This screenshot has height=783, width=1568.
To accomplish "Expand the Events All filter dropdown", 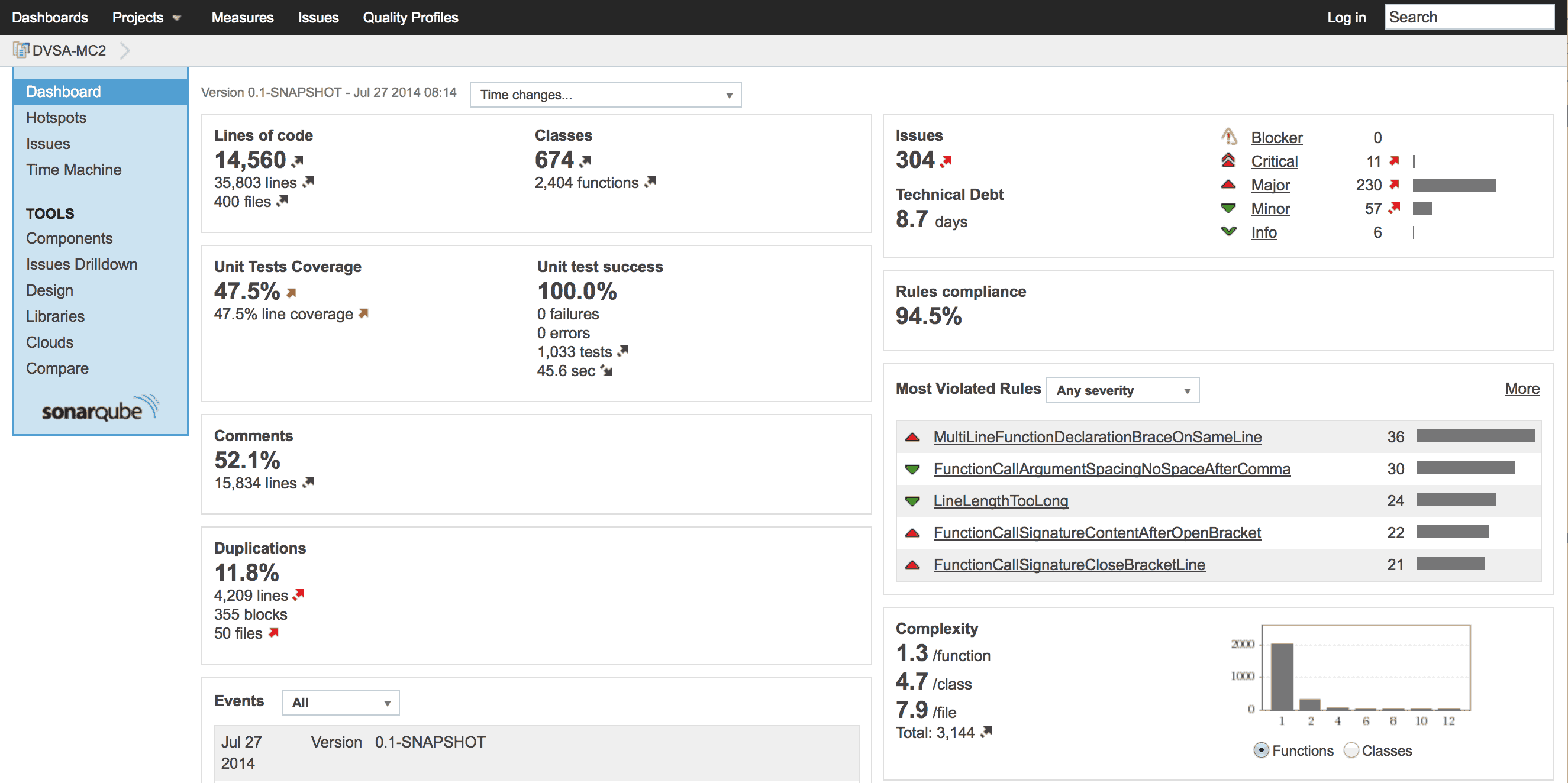I will [340, 703].
